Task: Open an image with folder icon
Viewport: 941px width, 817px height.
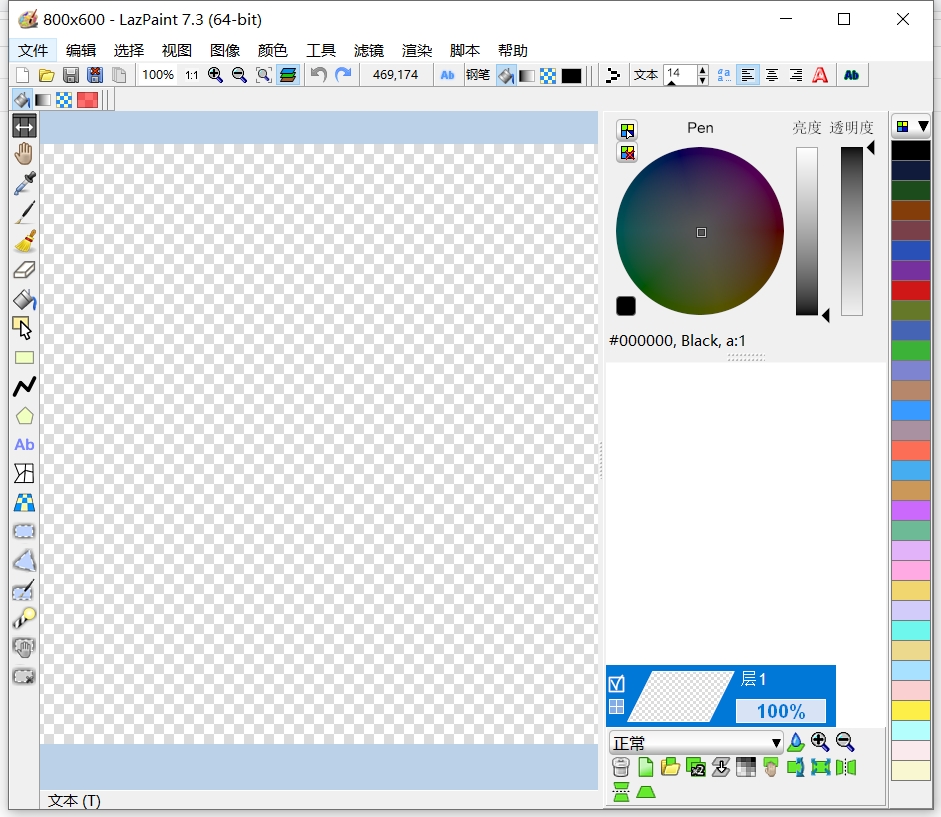Action: pos(46,75)
